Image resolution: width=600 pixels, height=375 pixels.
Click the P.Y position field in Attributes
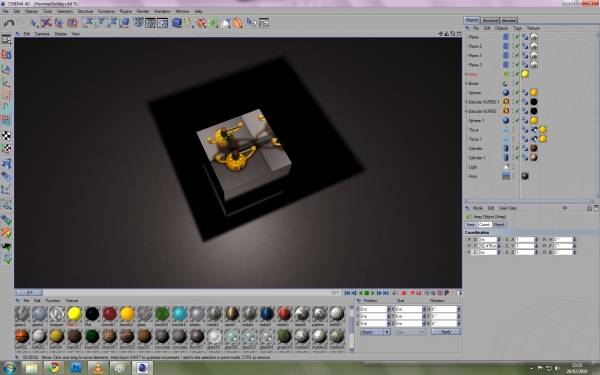pyautogui.click(x=487, y=246)
